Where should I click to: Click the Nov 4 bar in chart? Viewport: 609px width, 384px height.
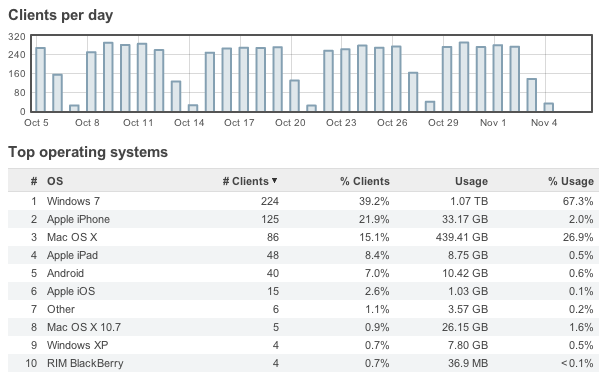[x=548, y=107]
